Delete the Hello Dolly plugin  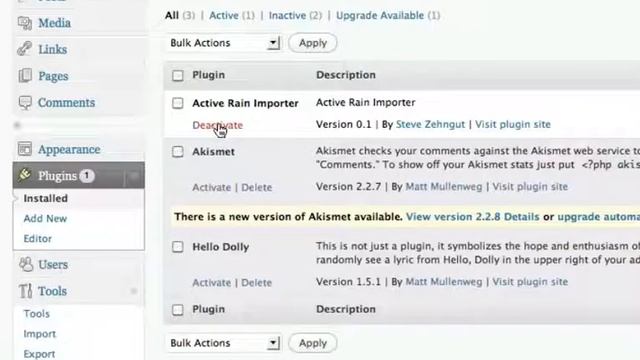256,282
